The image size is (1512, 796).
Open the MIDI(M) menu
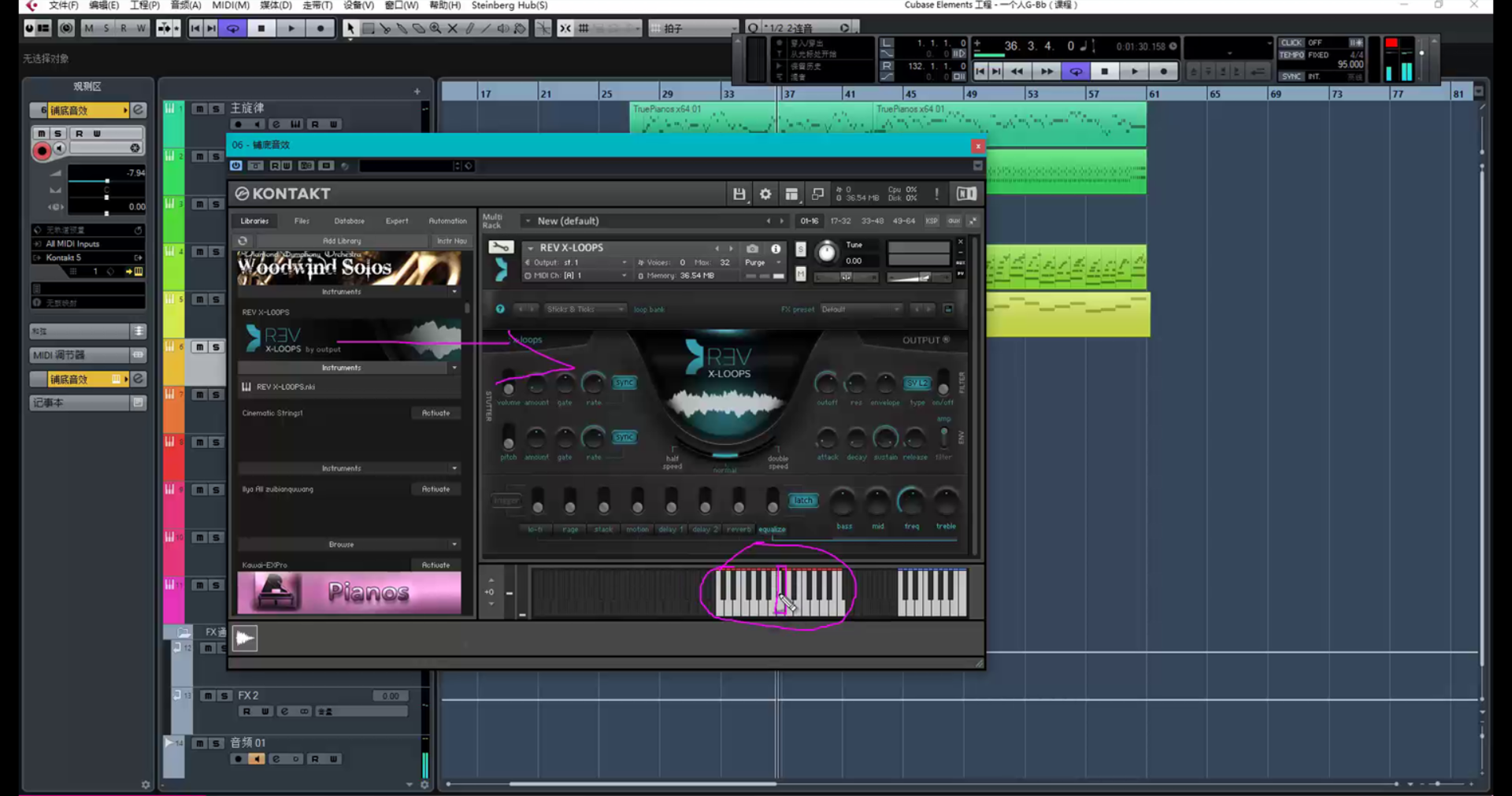point(231,6)
